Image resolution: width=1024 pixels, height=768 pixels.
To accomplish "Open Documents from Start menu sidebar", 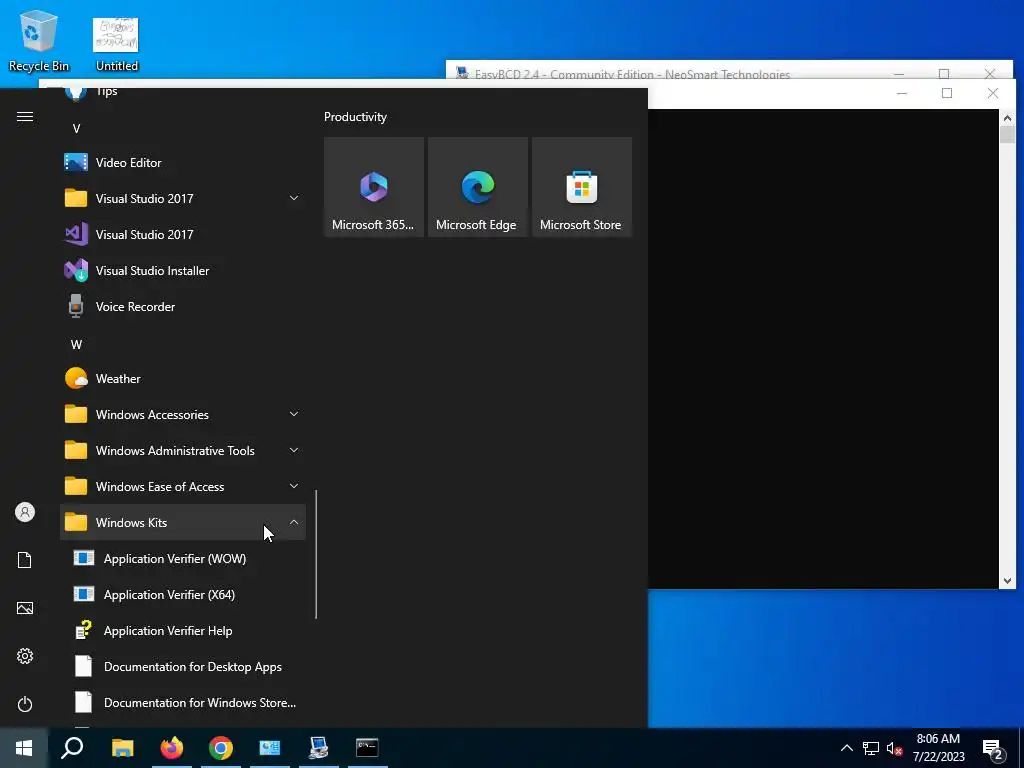I will pos(25,560).
